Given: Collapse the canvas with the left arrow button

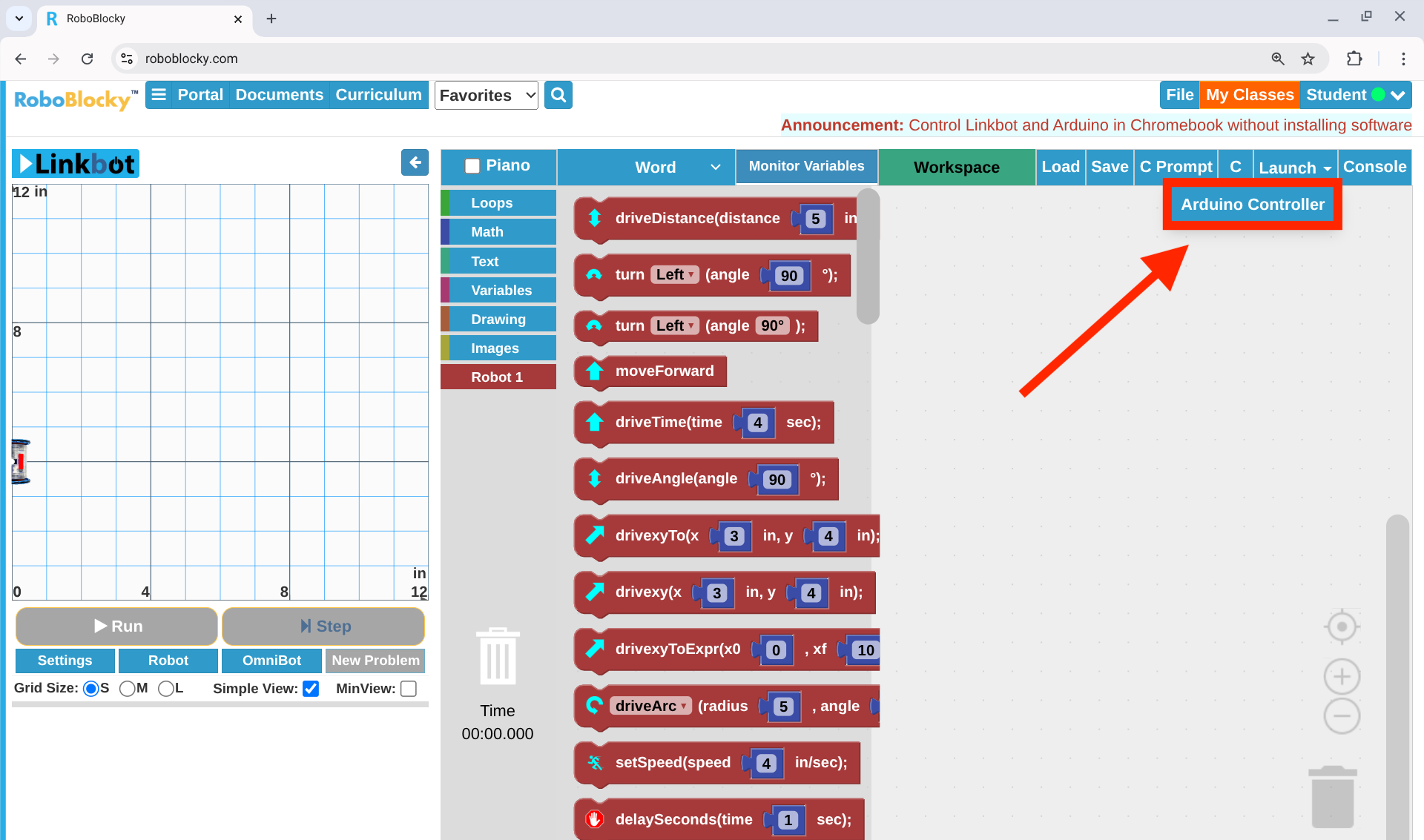Looking at the screenshot, I should (x=415, y=162).
